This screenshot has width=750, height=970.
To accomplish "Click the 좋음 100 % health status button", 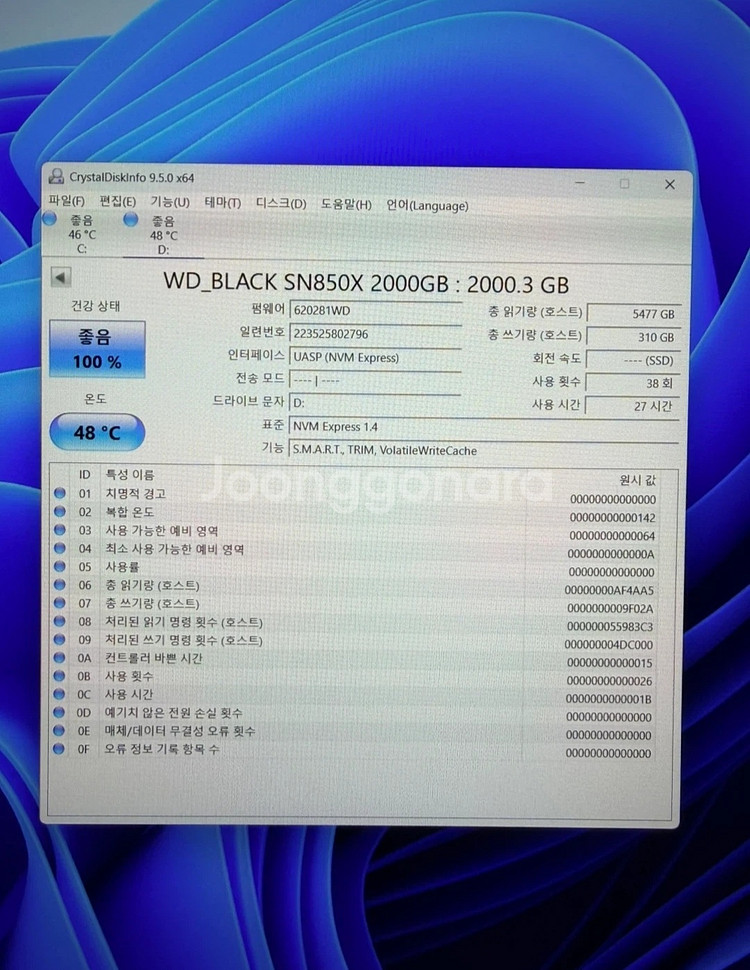I will click(97, 349).
